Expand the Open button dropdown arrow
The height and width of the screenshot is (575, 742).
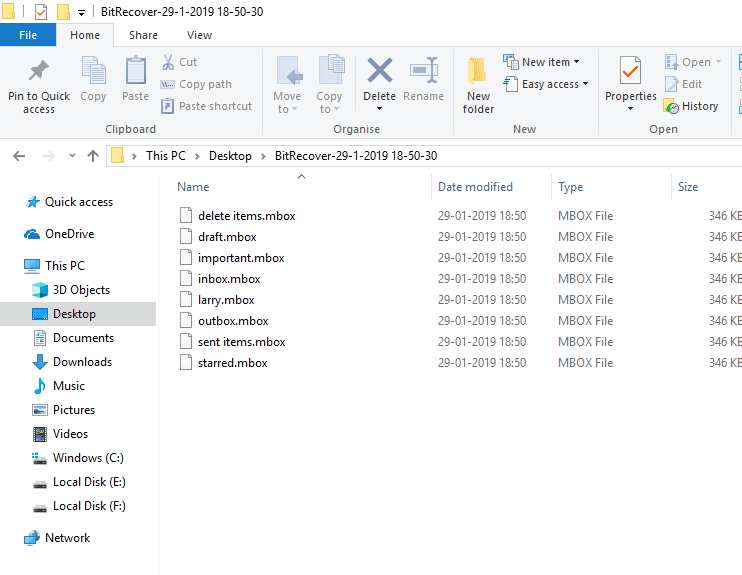pyautogui.click(x=718, y=62)
